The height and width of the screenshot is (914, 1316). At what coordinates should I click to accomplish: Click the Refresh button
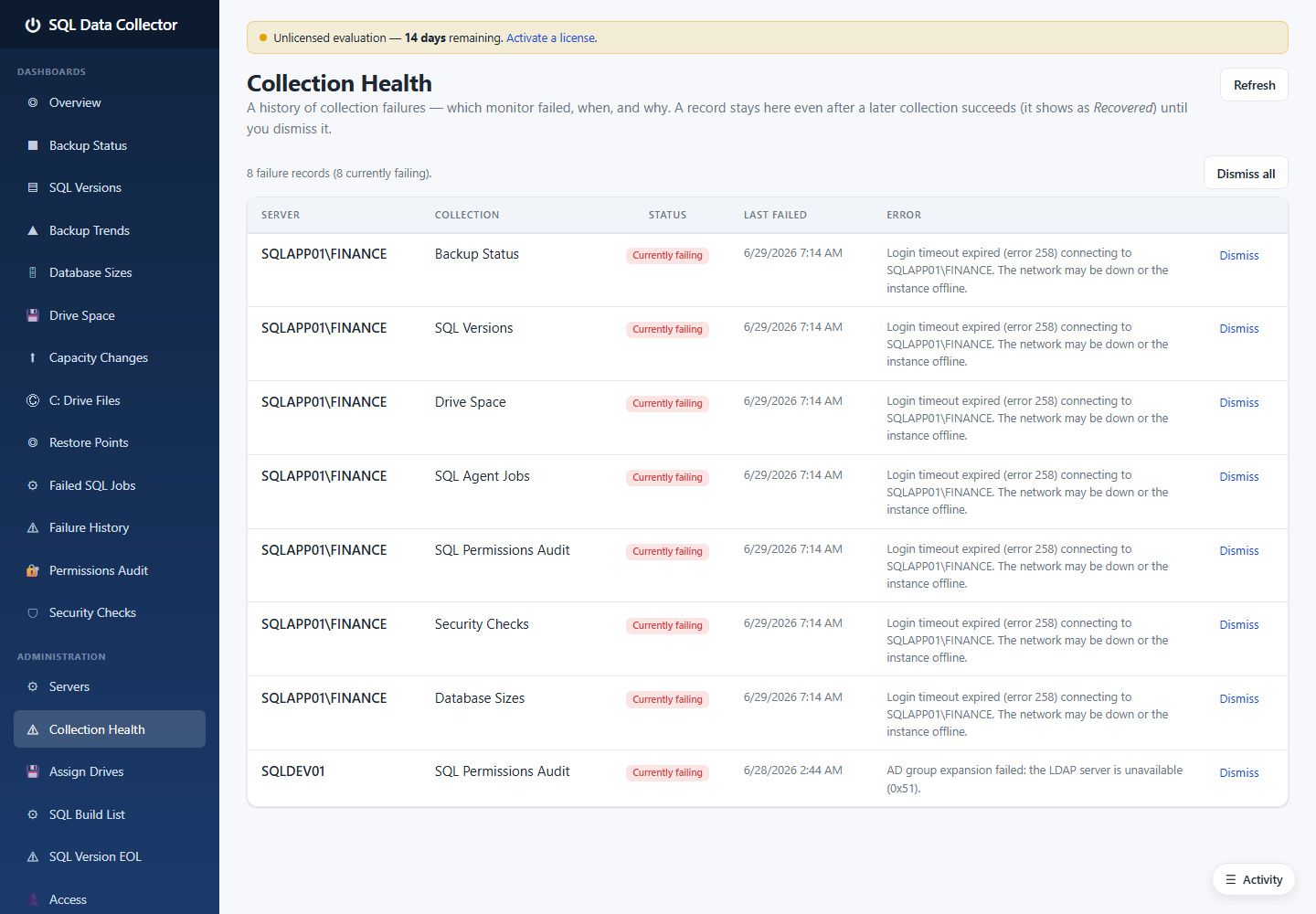1254,85
